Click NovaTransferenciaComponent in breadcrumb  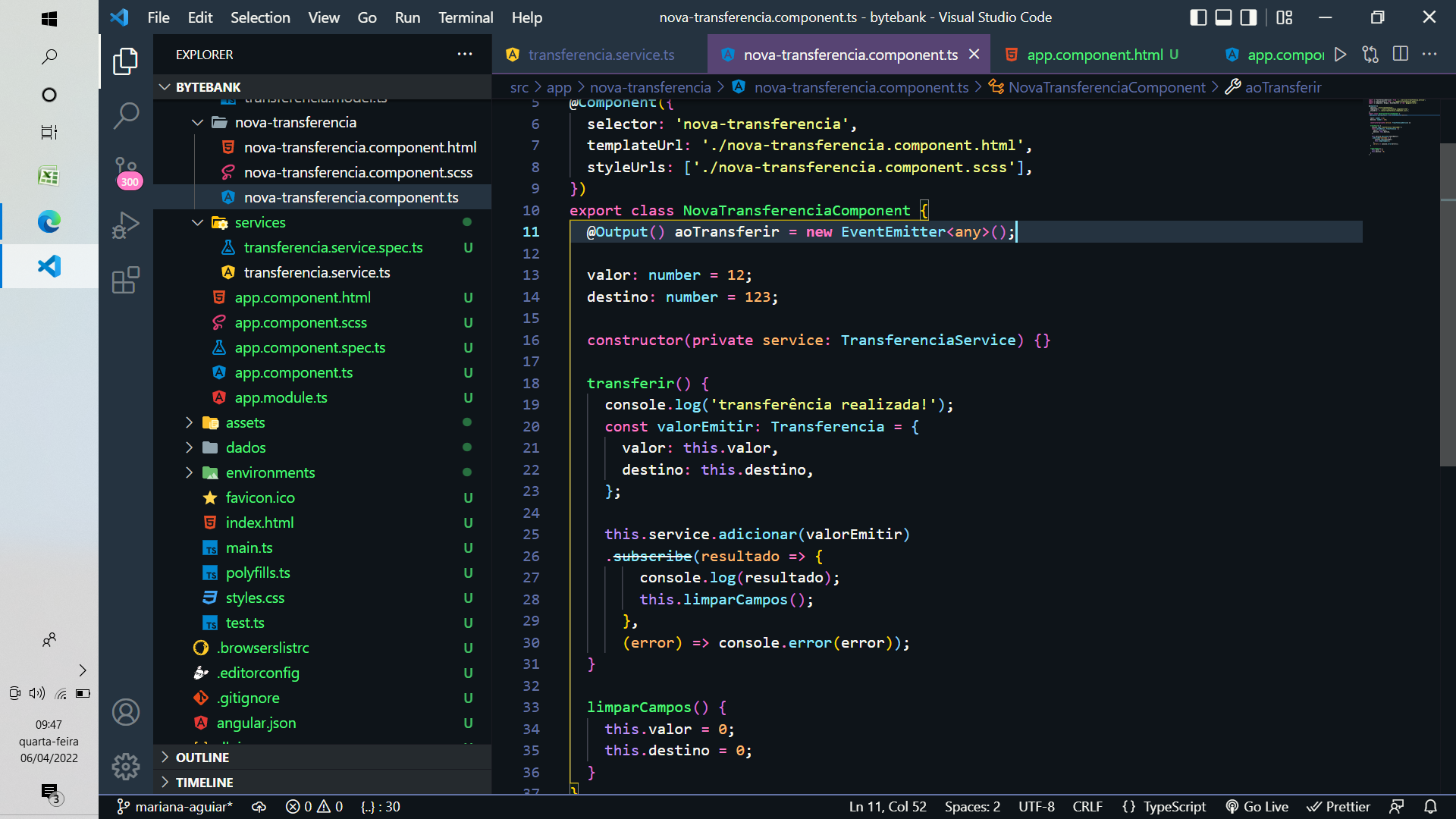[1106, 87]
